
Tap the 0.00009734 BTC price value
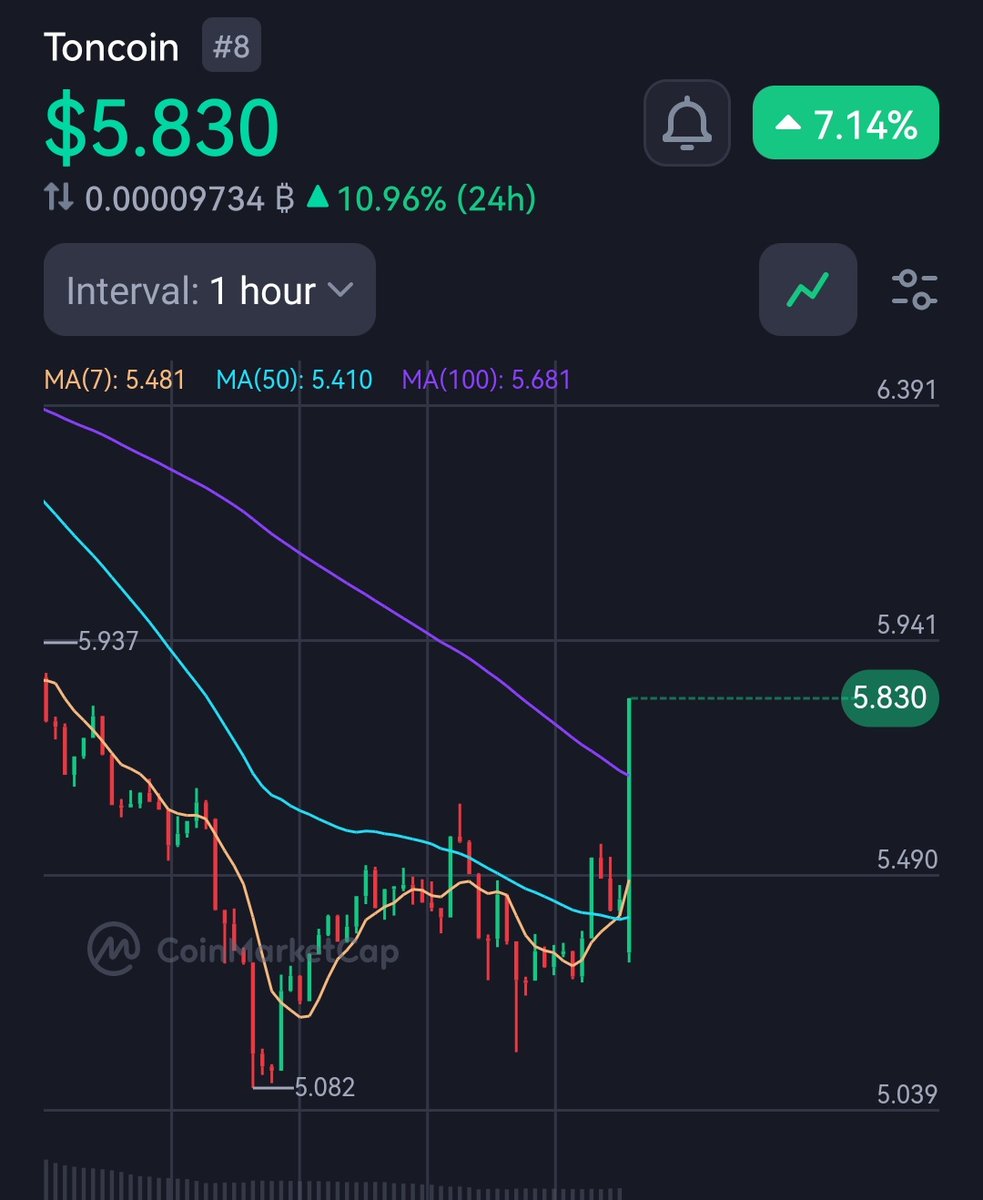(x=188, y=199)
